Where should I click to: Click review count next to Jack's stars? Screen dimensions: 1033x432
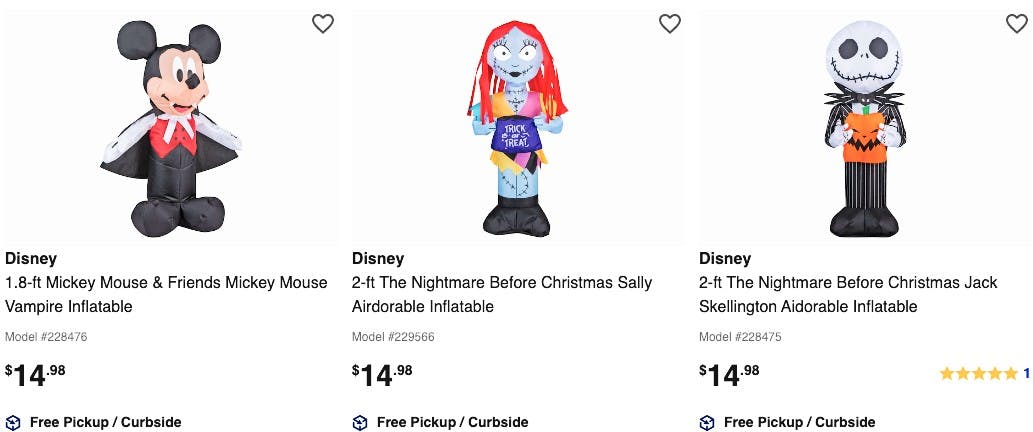coord(1026,373)
